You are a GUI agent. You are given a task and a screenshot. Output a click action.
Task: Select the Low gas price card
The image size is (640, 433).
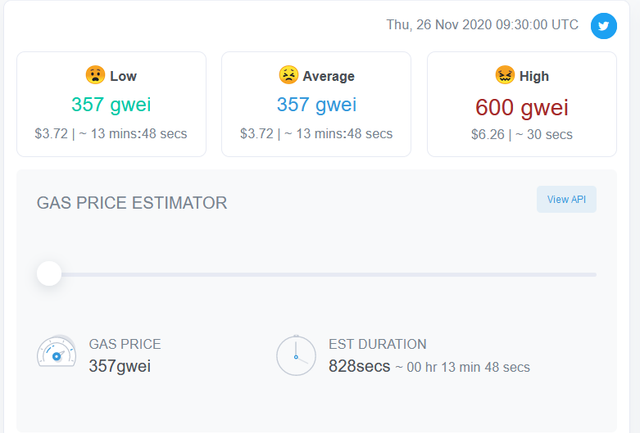pos(111,104)
